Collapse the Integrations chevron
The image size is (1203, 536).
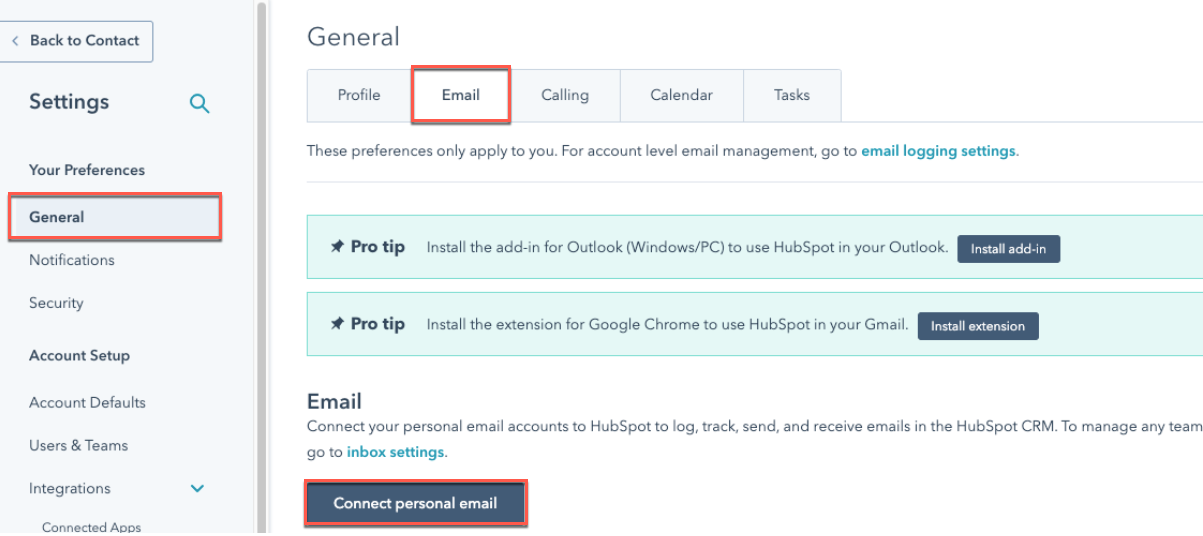198,489
